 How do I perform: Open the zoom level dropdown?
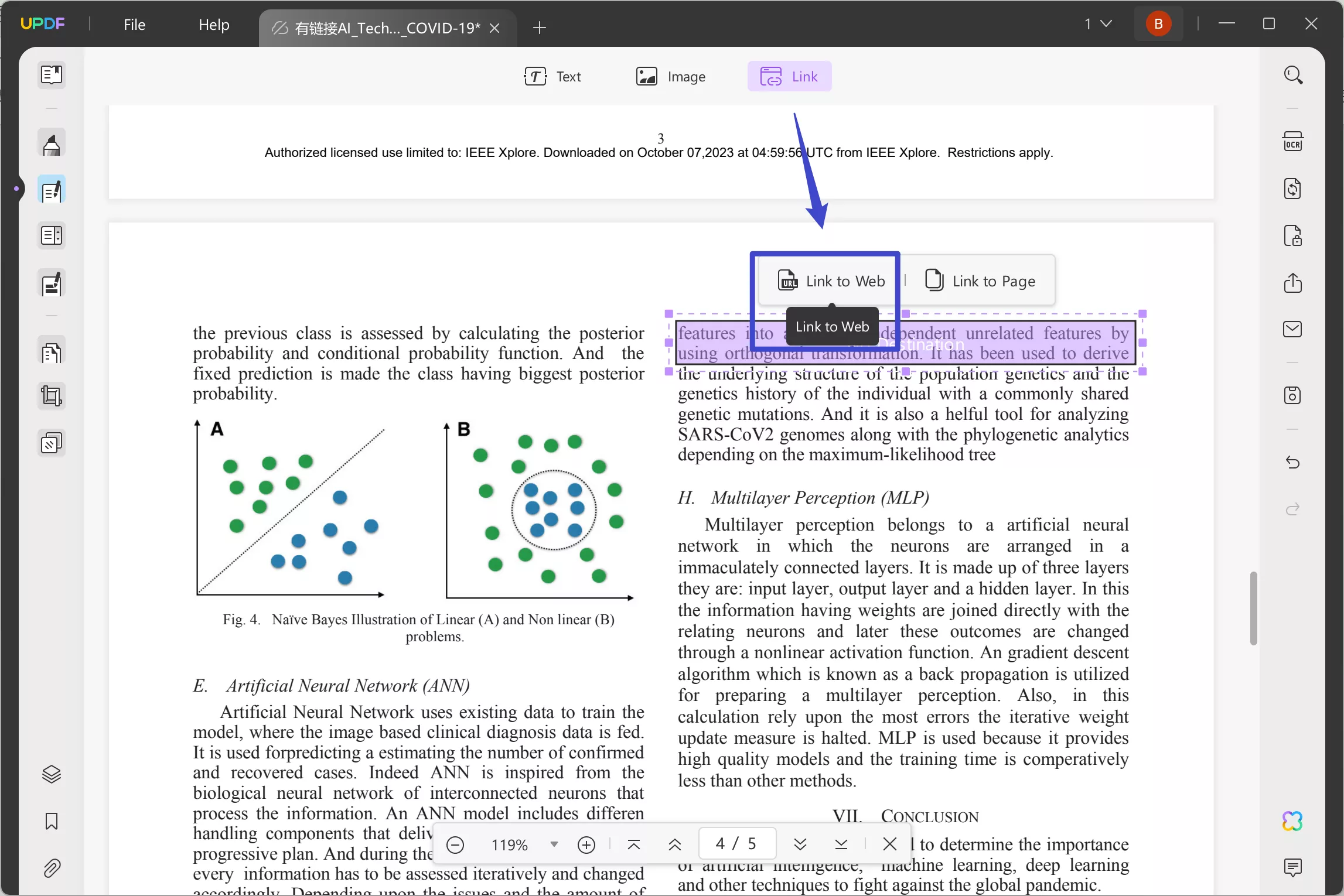(x=553, y=845)
